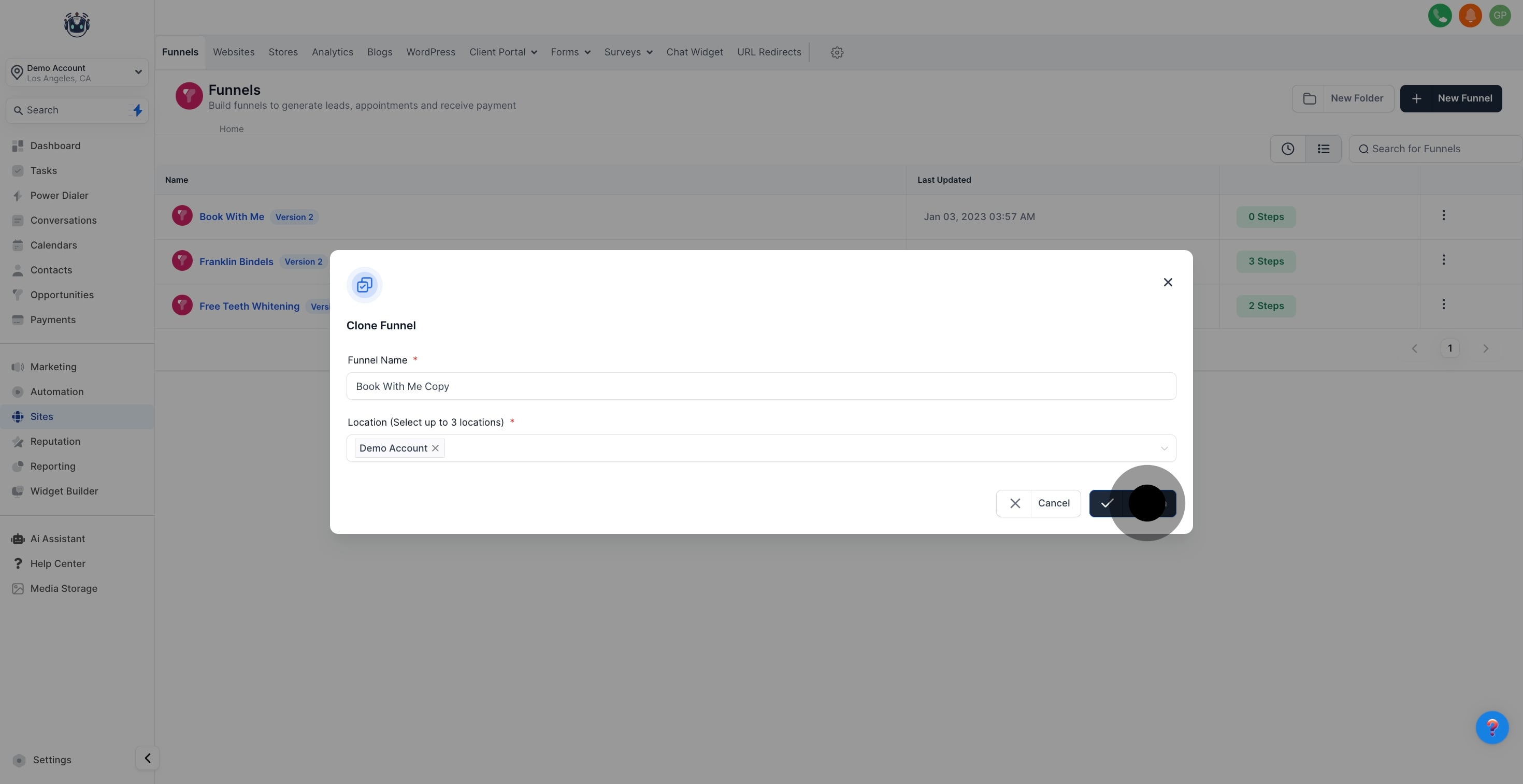
Task: Switch to the Websites tab
Action: [x=234, y=53]
